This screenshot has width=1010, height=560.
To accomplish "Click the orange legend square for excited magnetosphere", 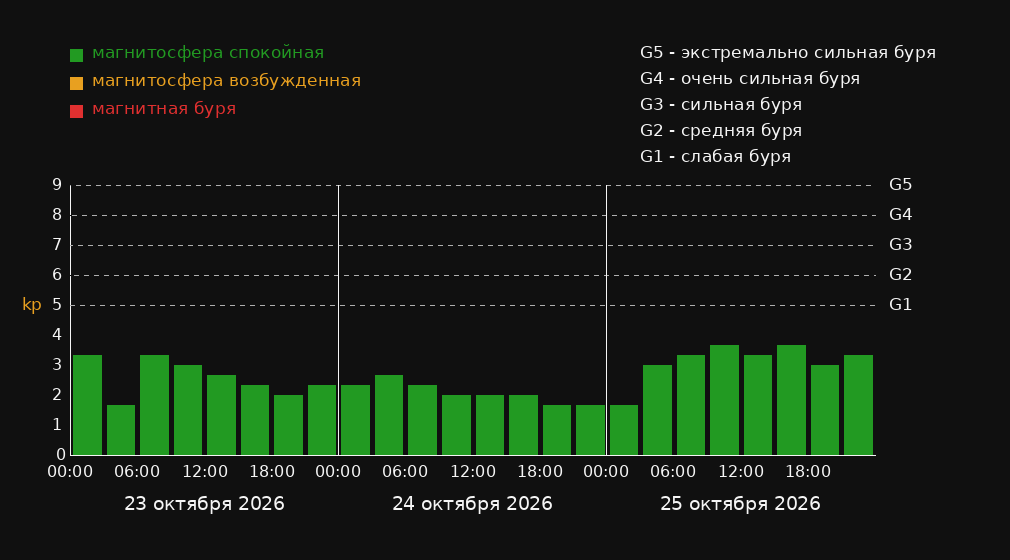I will pos(77,83).
